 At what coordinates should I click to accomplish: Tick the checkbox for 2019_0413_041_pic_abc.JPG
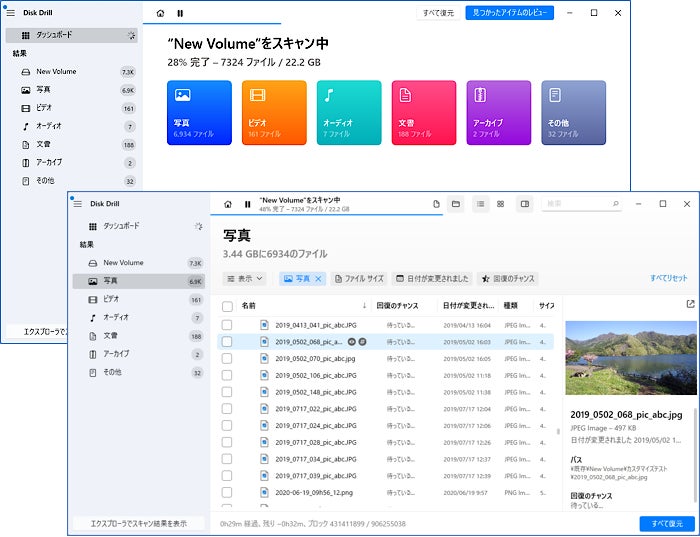pos(227,325)
